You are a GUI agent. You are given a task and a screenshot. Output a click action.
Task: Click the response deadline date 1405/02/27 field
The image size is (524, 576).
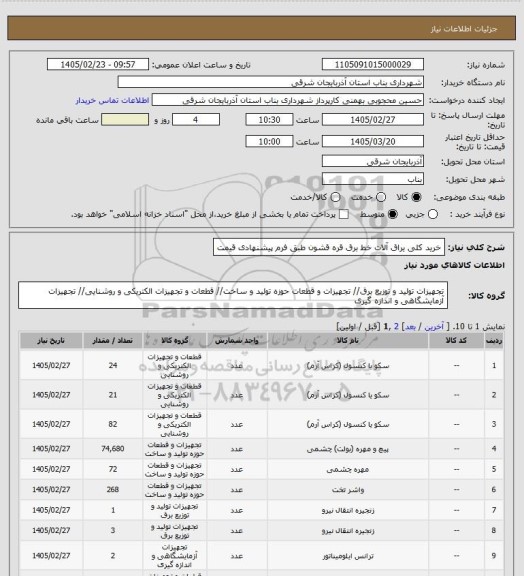click(373, 120)
